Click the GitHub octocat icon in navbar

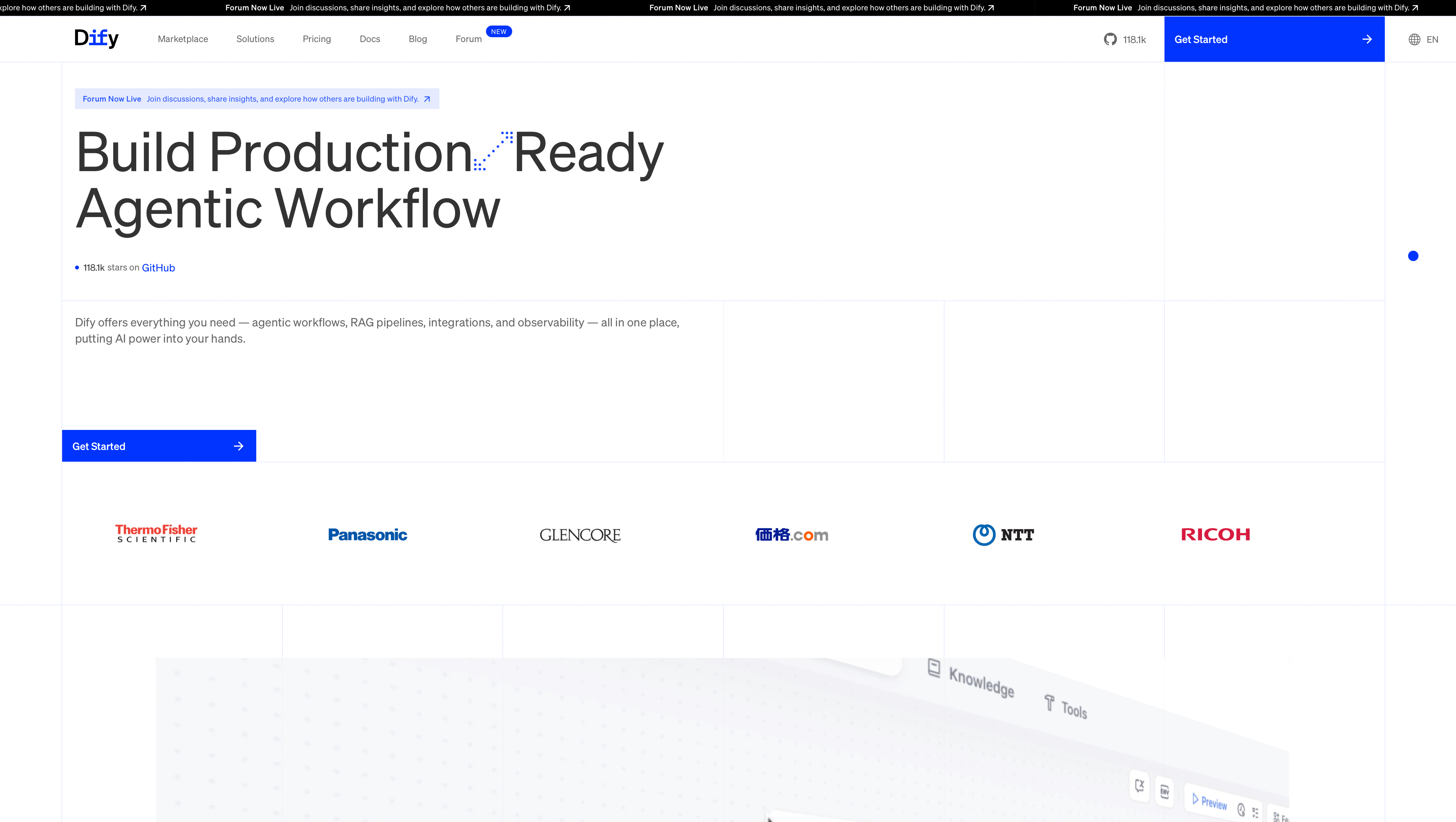pyautogui.click(x=1110, y=39)
